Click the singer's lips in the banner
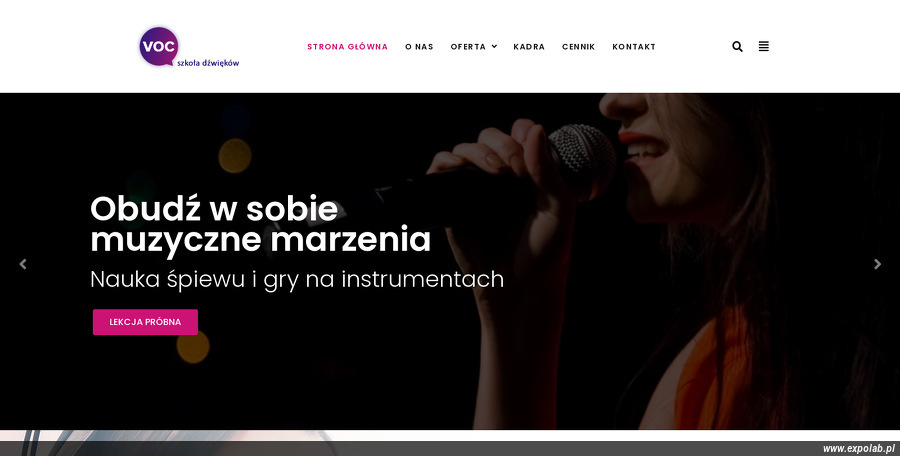The image size is (900, 456). click(x=642, y=143)
